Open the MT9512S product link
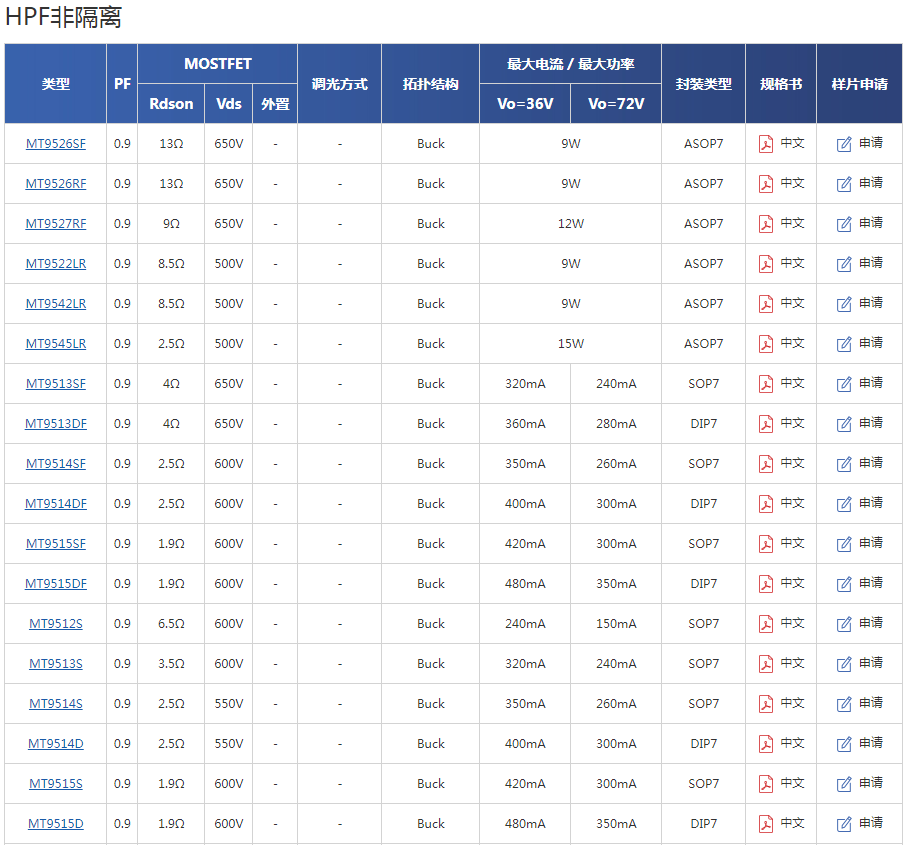 [x=56, y=624]
